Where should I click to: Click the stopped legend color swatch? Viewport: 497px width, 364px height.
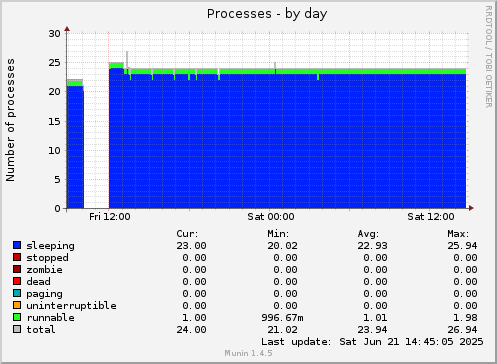point(17,257)
